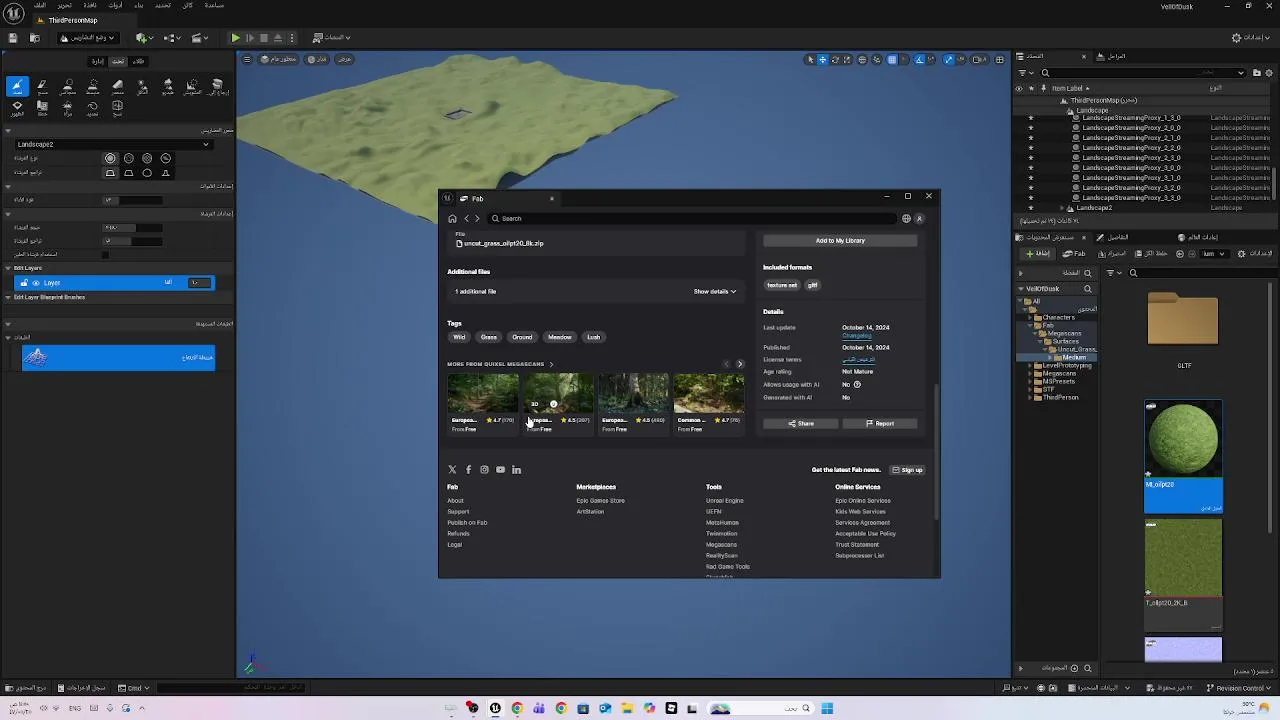Image resolution: width=1280 pixels, height=720 pixels.
Task: Open Fab's X (Twitter) social icon
Action: (452, 469)
